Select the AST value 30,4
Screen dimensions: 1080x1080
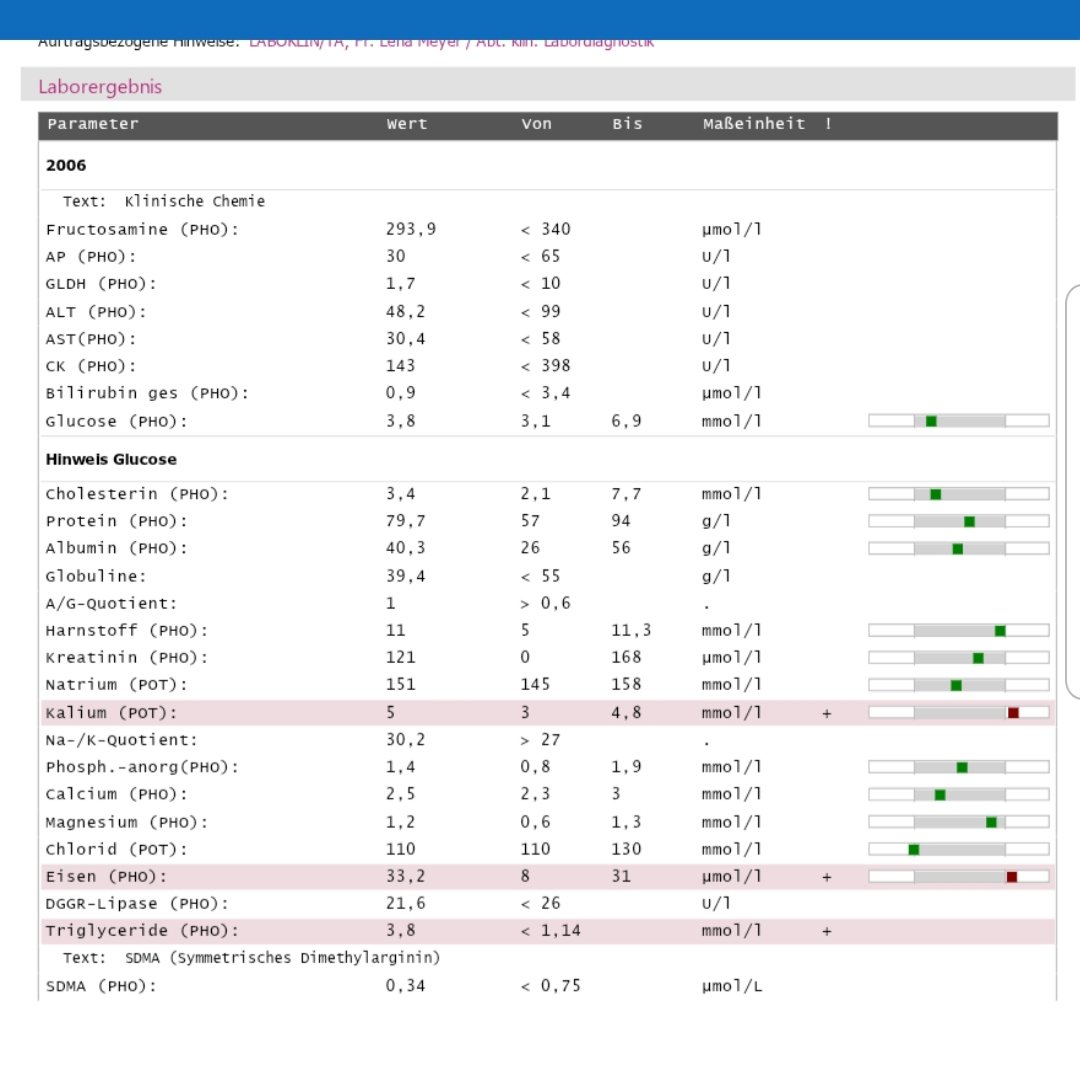click(405, 338)
